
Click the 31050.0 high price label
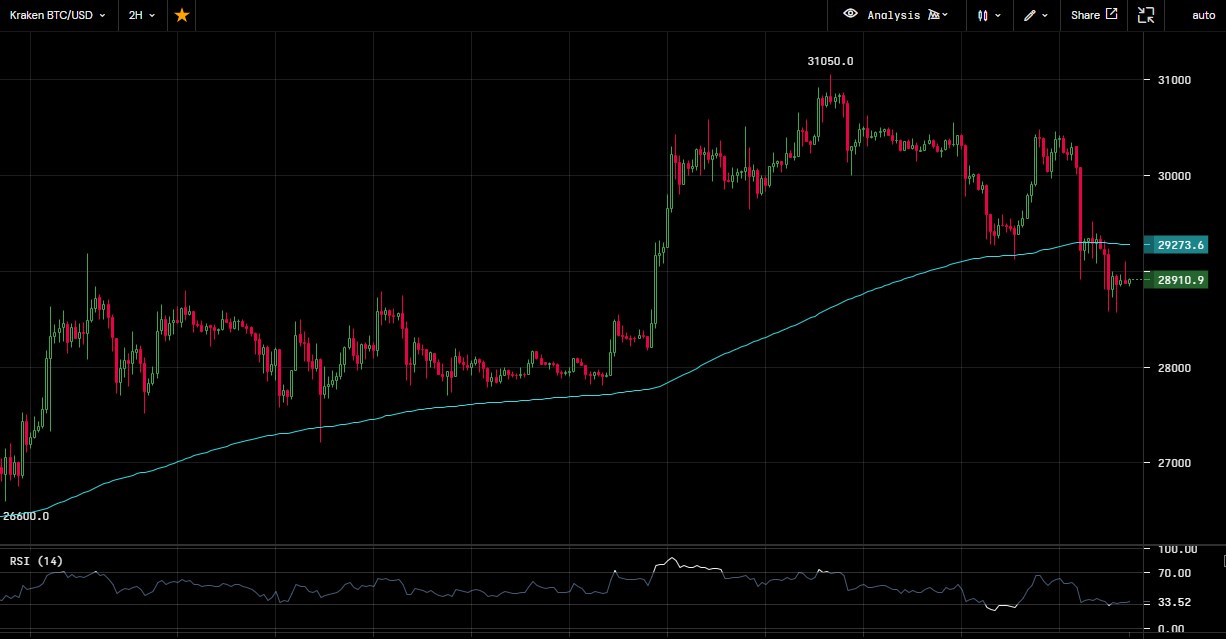831,61
